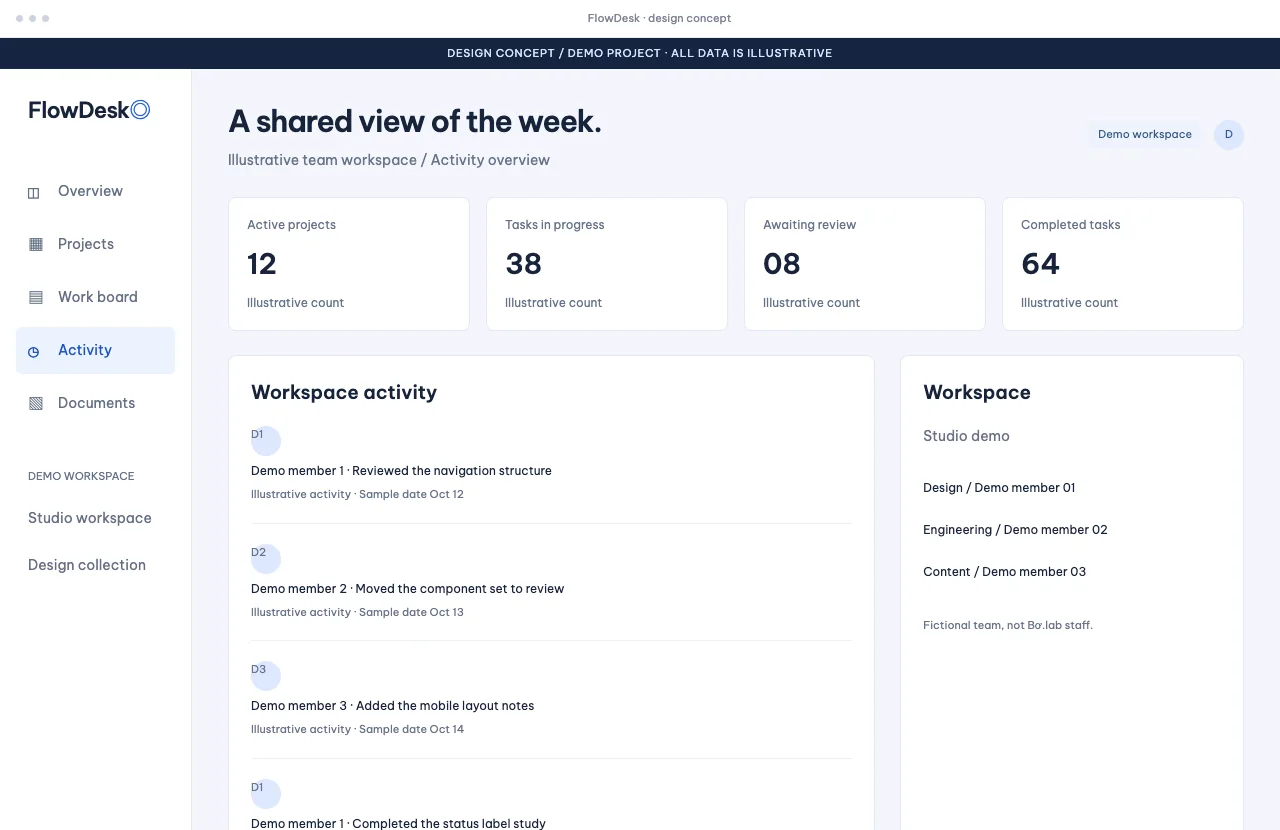Select the Documents menu item
The width and height of the screenshot is (1280, 830).
point(95,403)
